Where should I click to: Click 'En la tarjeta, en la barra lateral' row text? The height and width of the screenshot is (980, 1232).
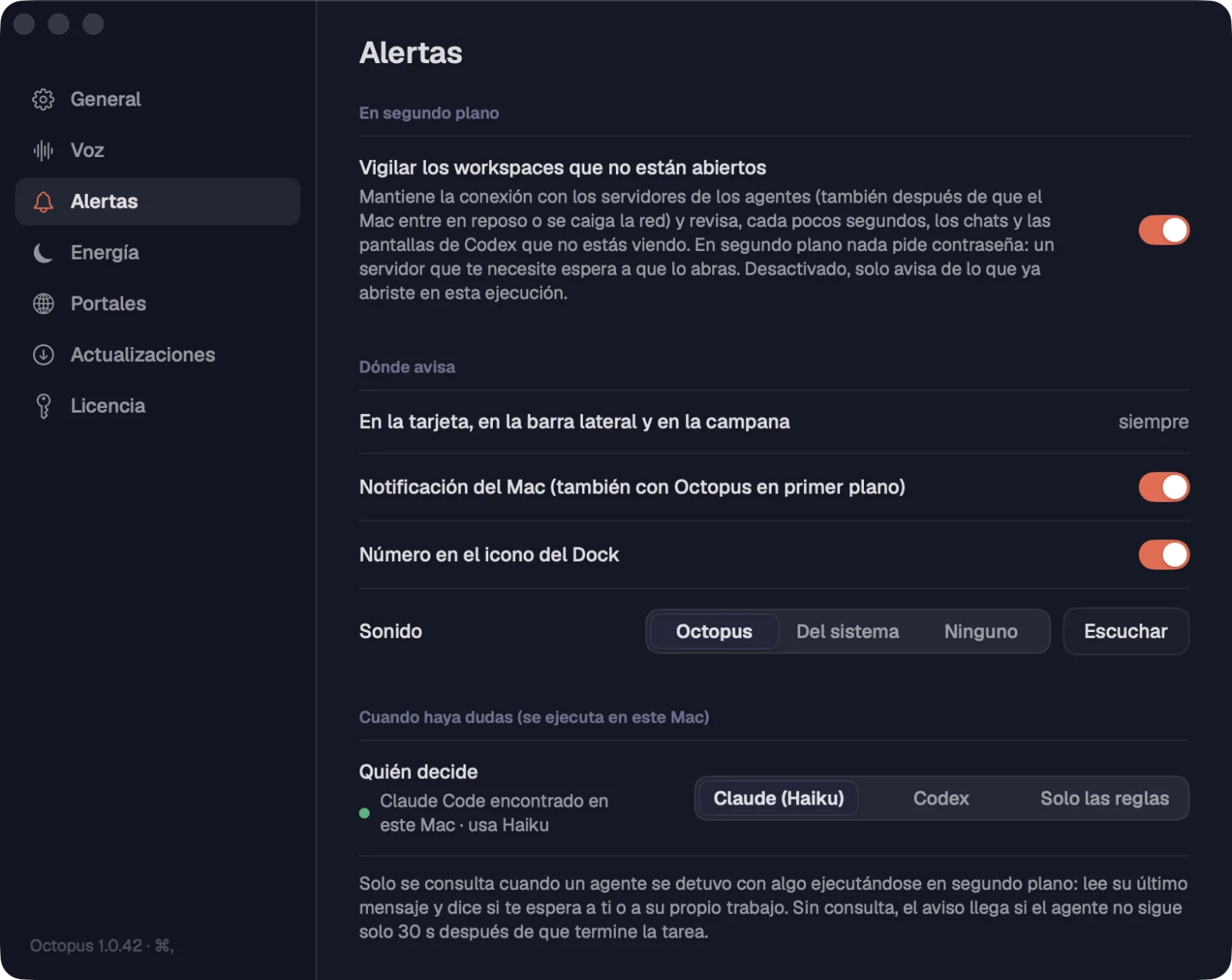pos(574,422)
